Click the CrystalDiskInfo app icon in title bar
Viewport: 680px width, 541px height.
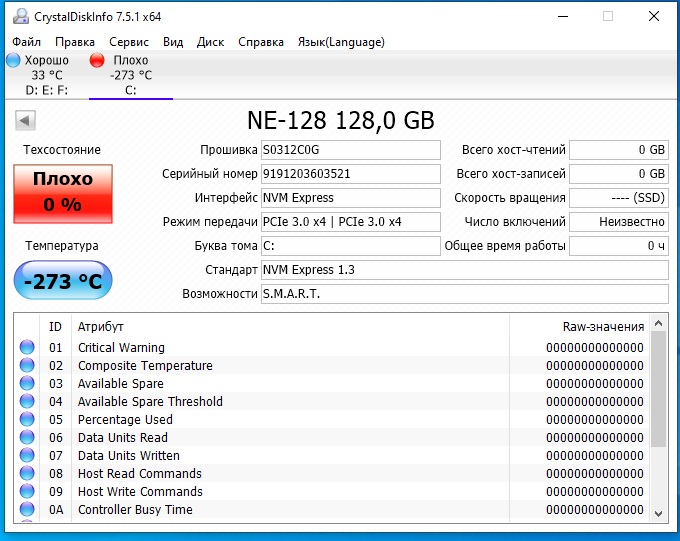point(20,16)
